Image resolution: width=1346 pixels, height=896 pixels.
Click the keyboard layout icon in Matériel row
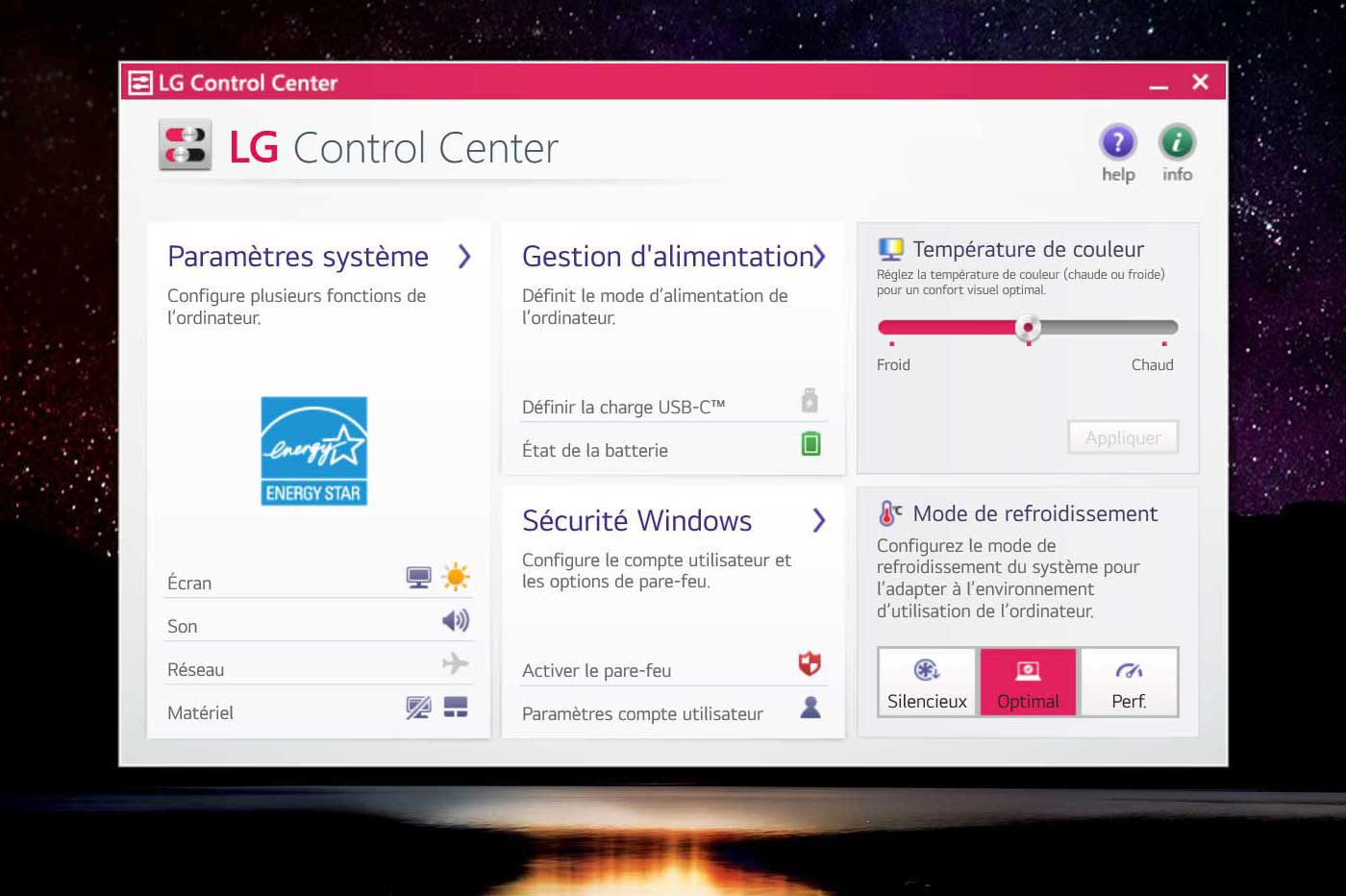pos(456,708)
